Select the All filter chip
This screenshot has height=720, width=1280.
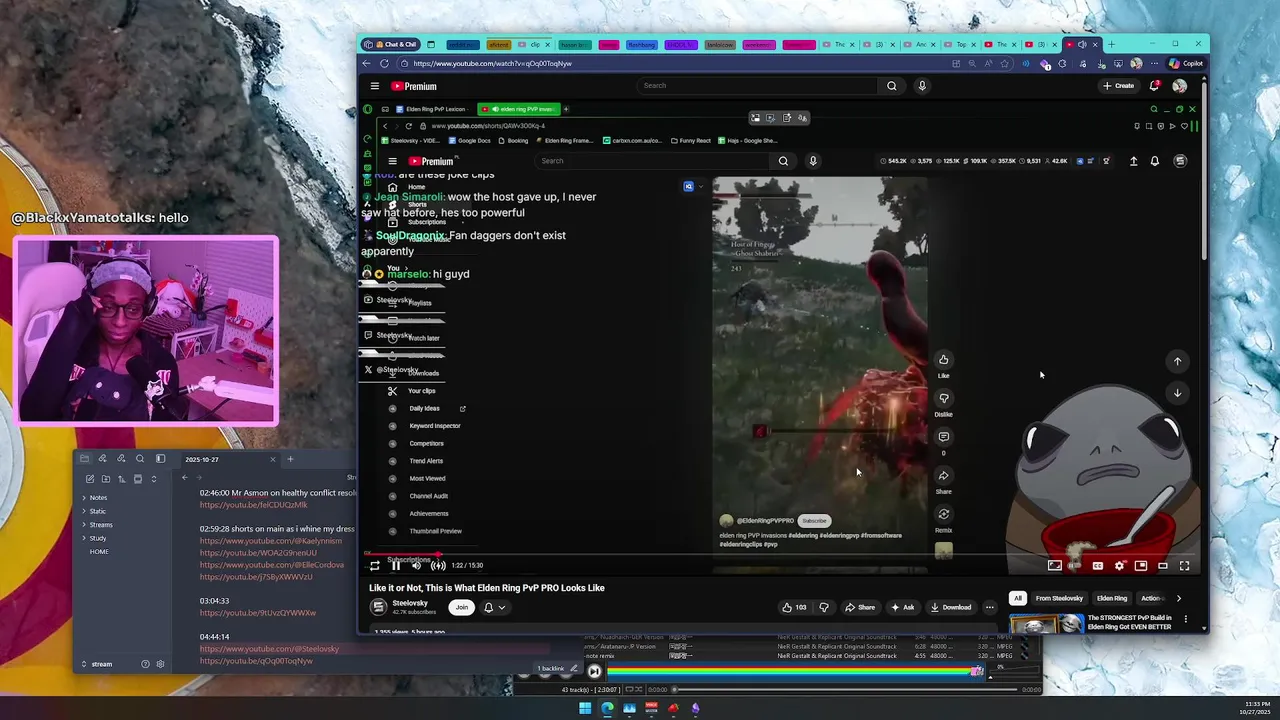[x=1017, y=598]
